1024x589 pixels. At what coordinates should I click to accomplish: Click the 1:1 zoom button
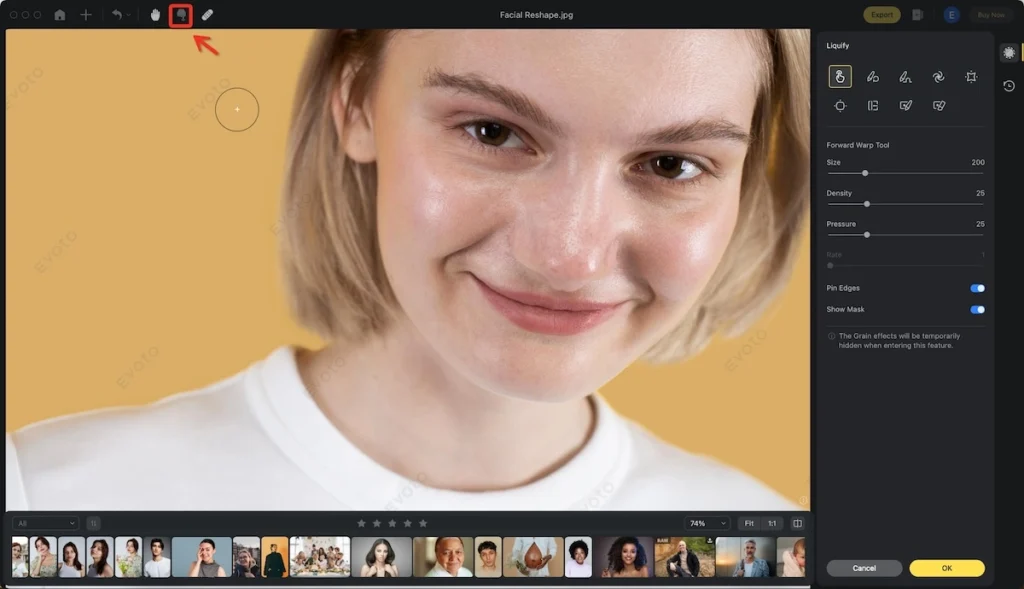(772, 523)
